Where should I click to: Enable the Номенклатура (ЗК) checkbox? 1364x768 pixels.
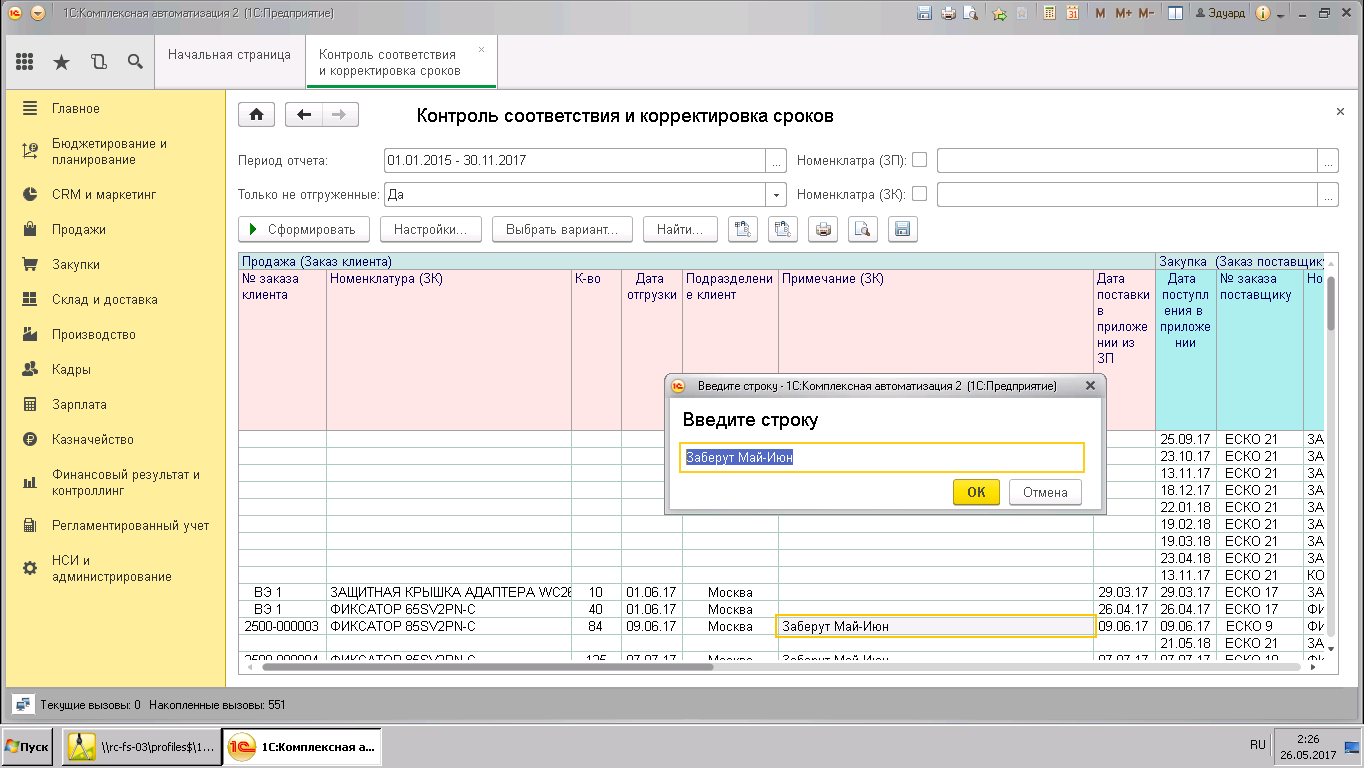(920, 194)
